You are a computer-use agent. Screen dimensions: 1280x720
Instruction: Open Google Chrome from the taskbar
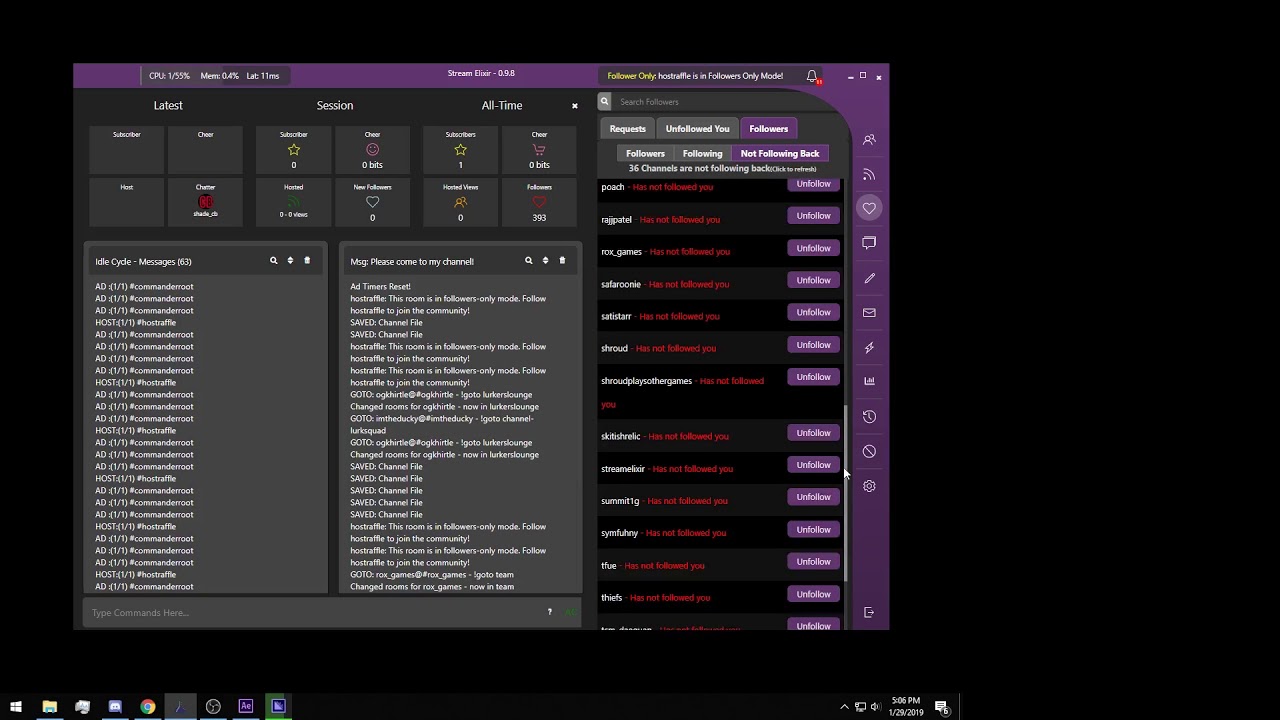(x=148, y=707)
